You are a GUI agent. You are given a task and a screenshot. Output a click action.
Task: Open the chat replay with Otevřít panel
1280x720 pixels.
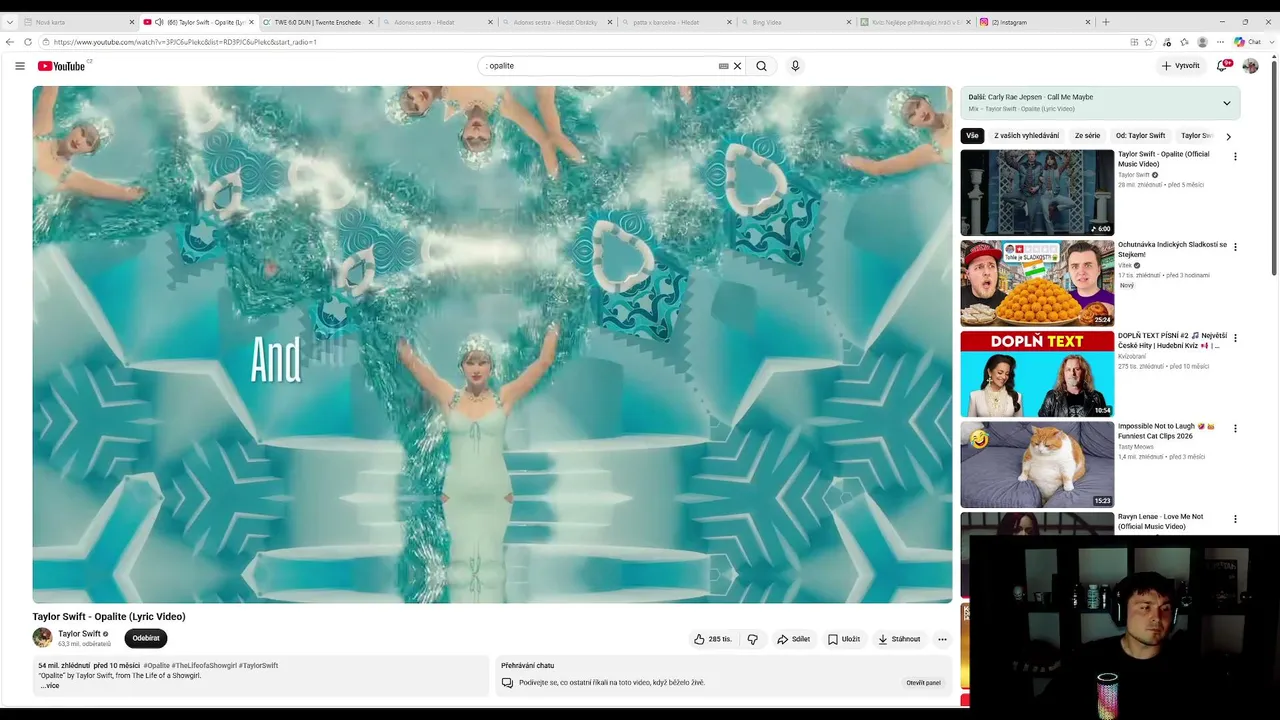[x=923, y=683]
